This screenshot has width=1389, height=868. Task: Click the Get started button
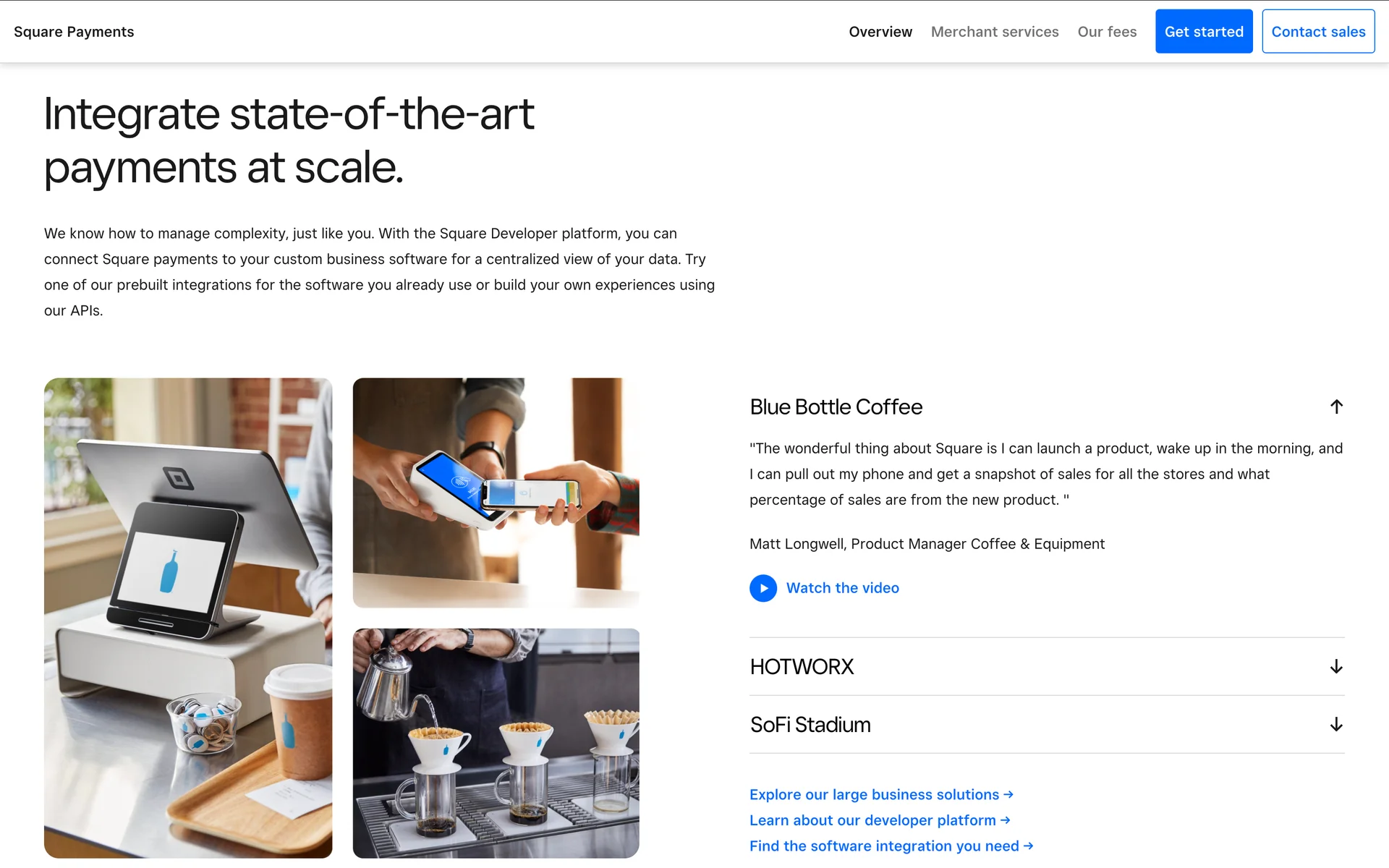1204,31
